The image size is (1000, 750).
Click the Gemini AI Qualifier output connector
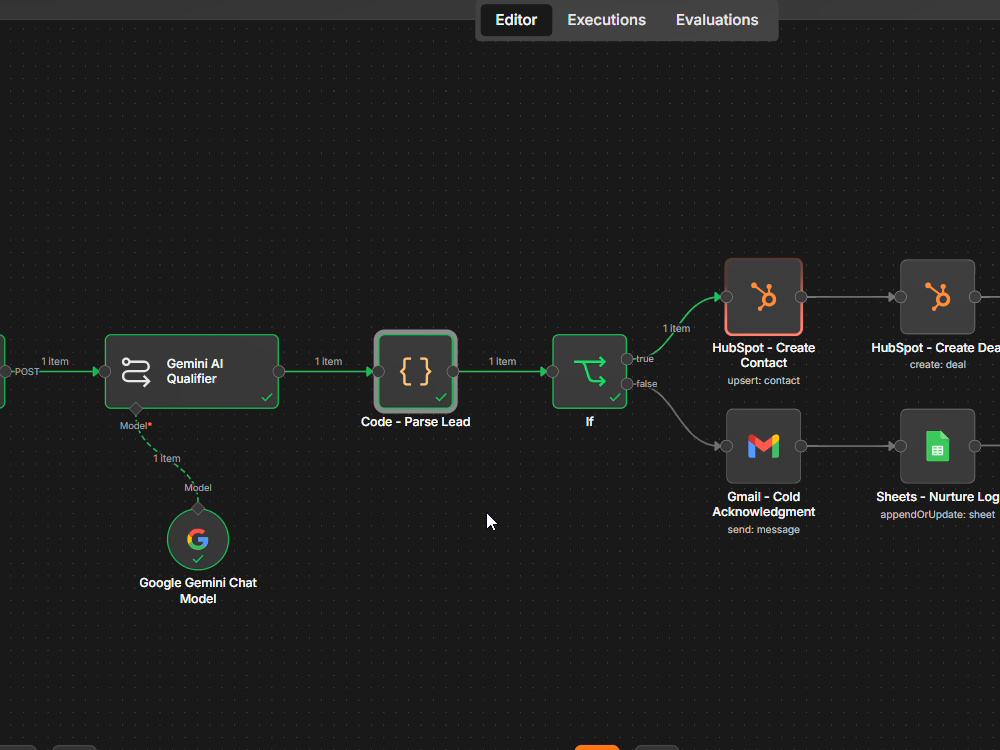(x=279, y=371)
